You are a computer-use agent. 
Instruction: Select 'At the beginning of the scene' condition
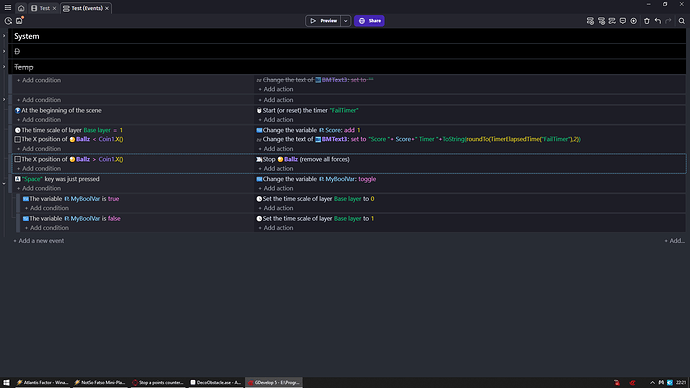pos(59,110)
